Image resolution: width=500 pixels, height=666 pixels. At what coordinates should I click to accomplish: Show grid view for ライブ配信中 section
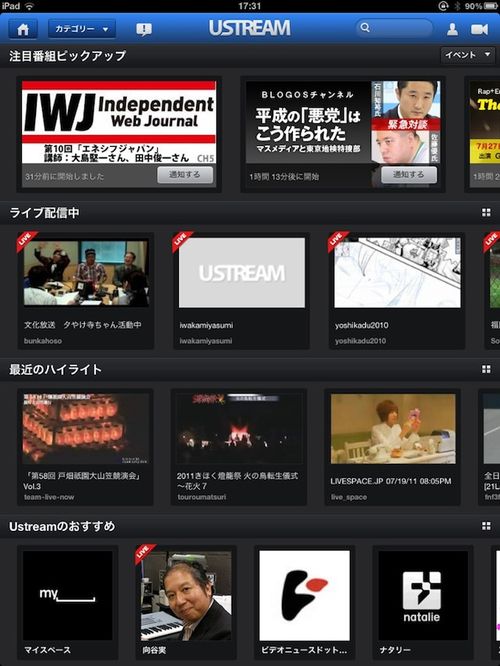pos(486,212)
